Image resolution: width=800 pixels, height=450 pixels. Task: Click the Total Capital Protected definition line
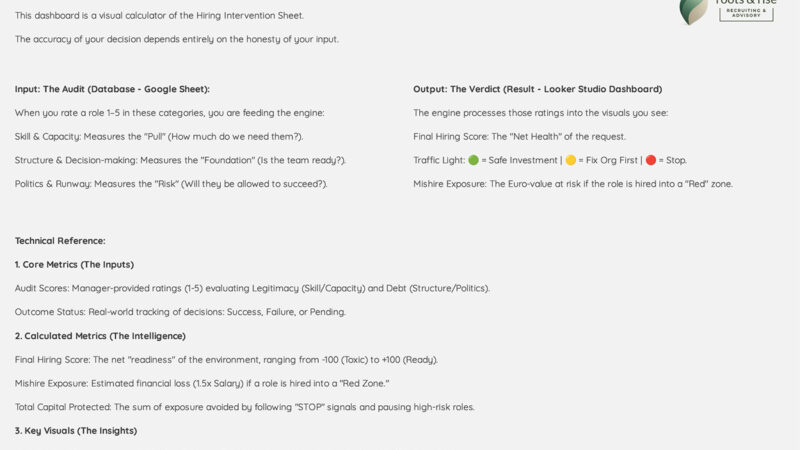[x=245, y=406]
